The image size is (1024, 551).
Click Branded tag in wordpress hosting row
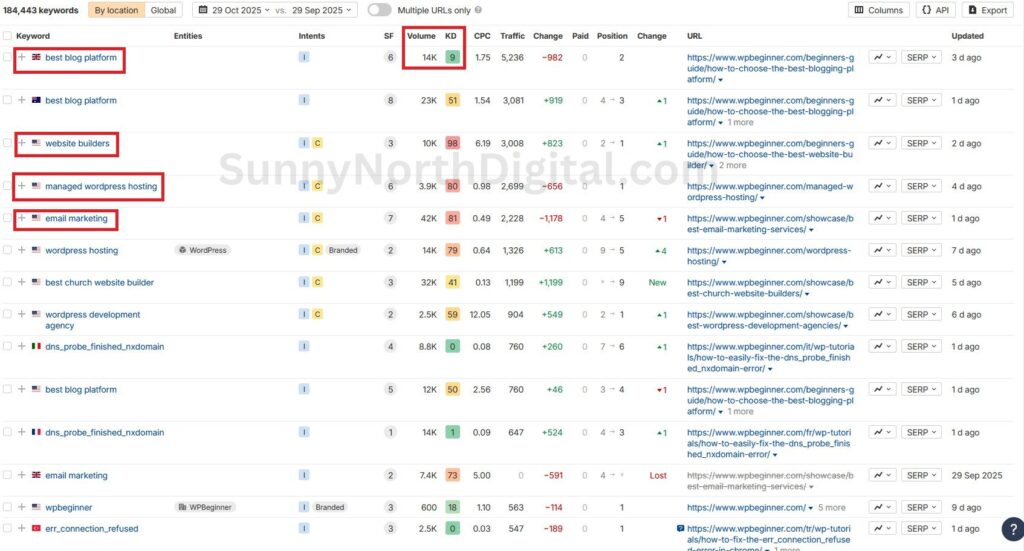pos(343,250)
